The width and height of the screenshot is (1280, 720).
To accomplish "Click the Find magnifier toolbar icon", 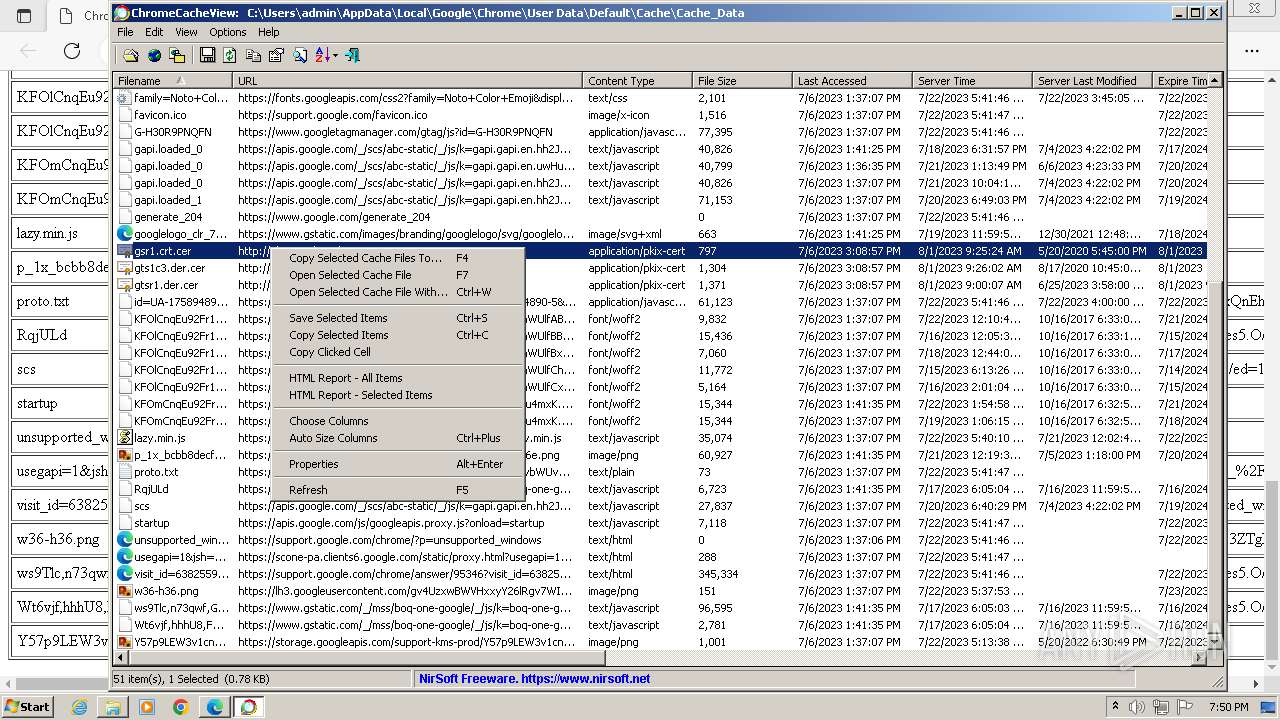I will tap(299, 56).
